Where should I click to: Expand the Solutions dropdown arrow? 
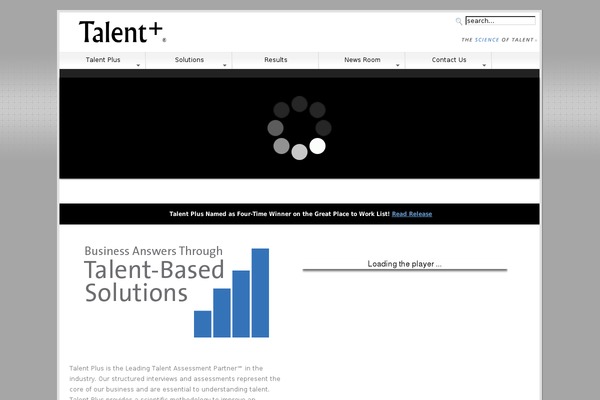click(225, 65)
